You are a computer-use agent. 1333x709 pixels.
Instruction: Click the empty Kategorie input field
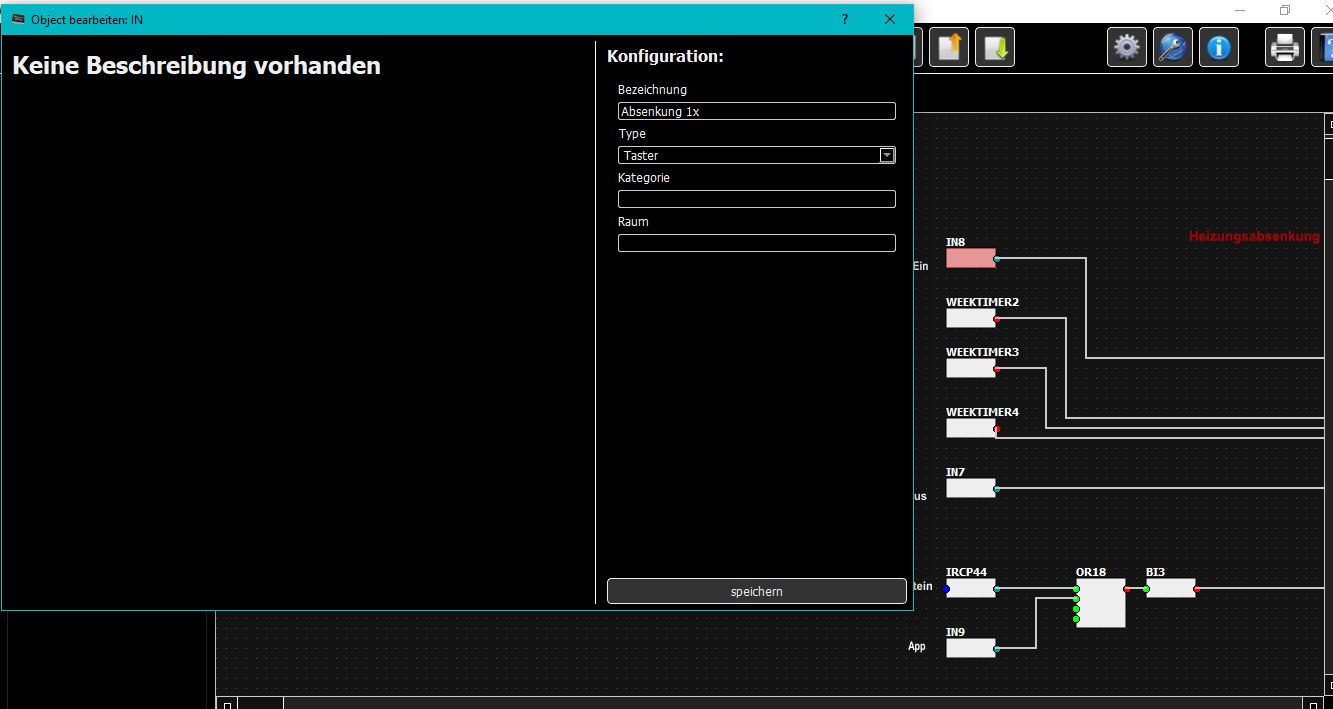coord(756,199)
